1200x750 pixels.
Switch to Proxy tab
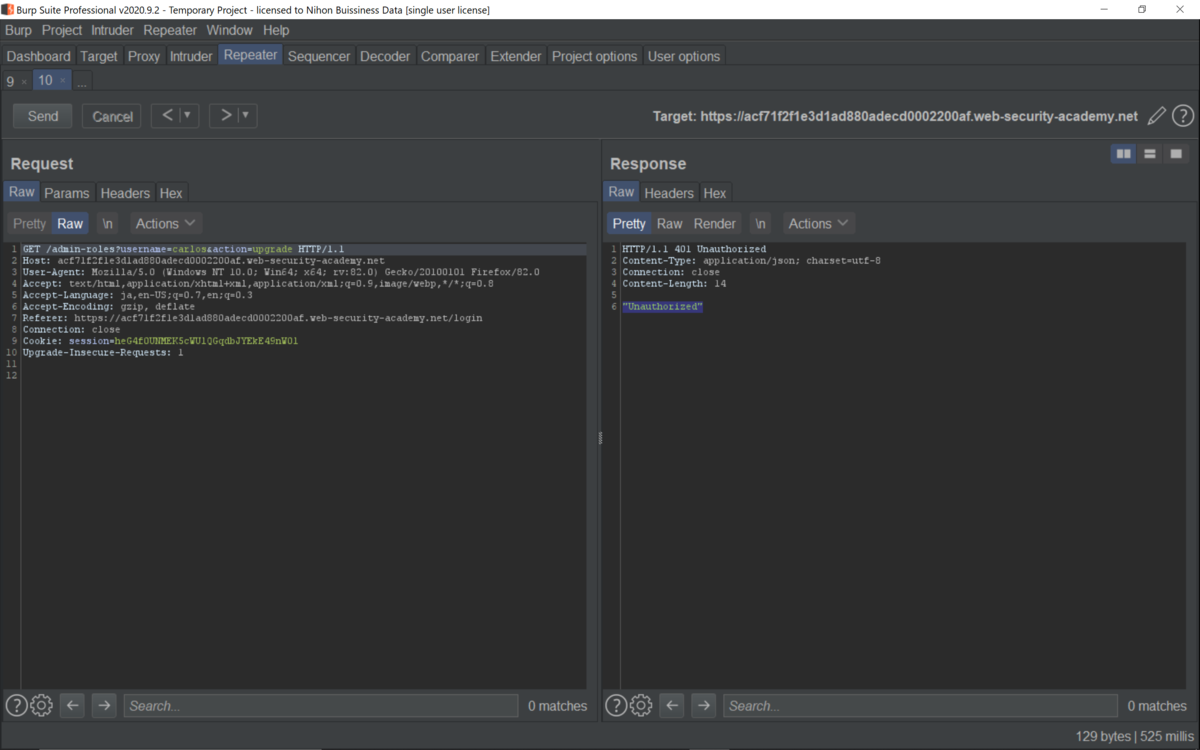click(x=144, y=56)
